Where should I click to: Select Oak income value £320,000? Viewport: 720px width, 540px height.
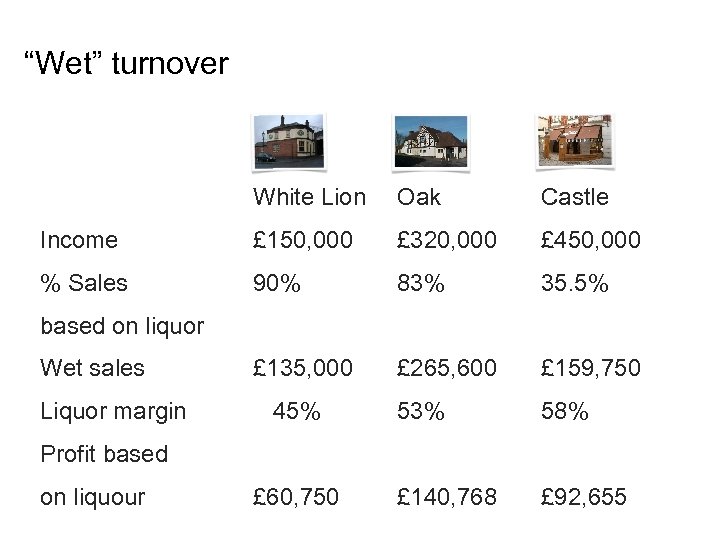pyautogui.click(x=447, y=240)
